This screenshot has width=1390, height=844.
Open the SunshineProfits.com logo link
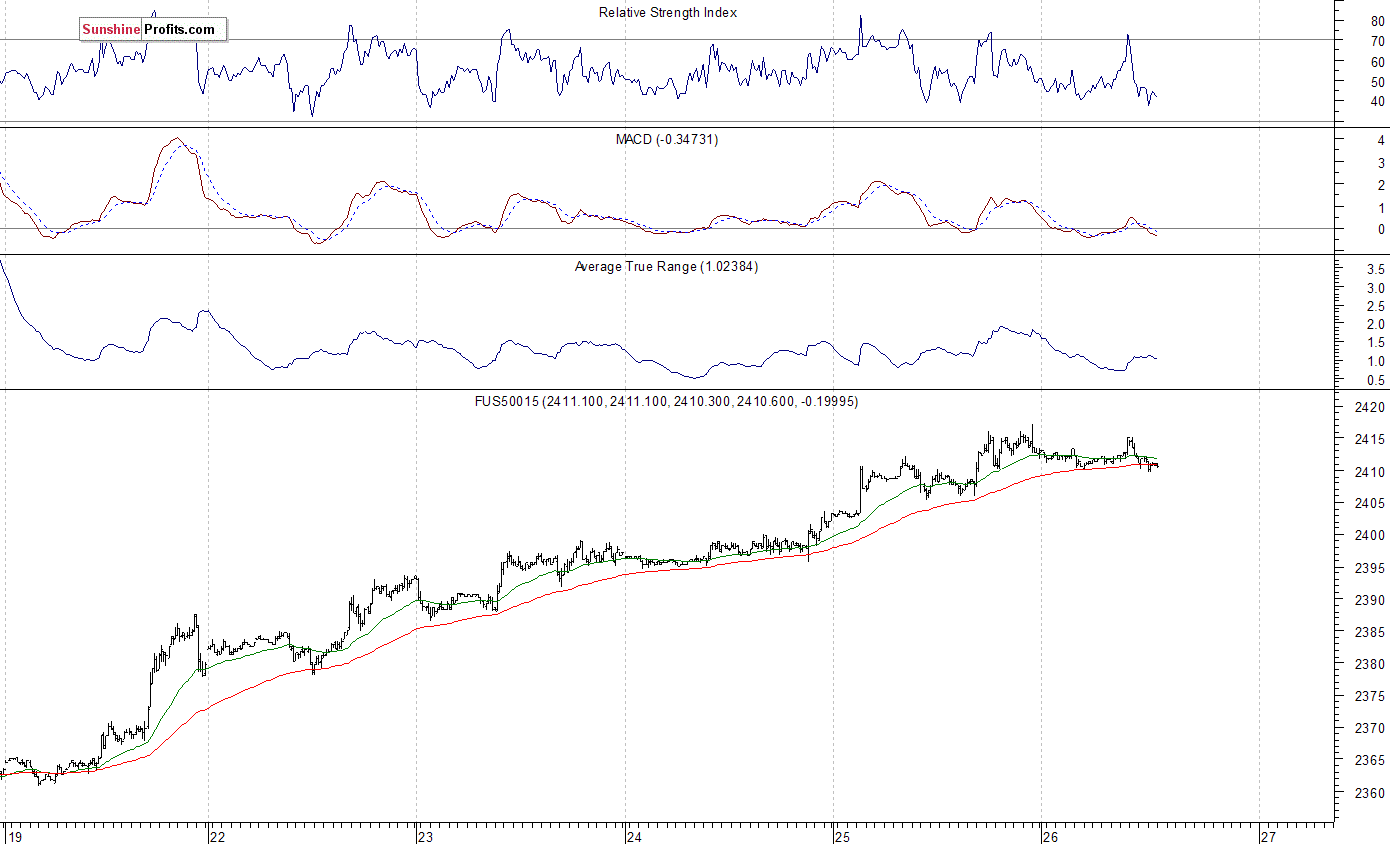(153, 30)
